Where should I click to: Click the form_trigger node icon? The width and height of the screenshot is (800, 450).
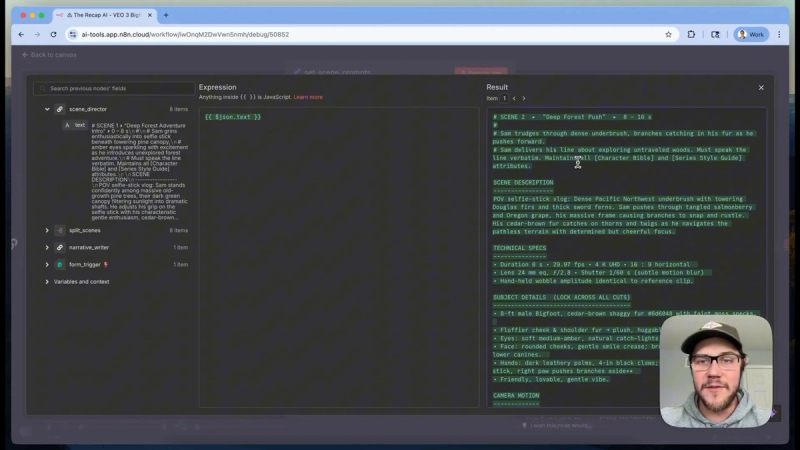click(60, 265)
